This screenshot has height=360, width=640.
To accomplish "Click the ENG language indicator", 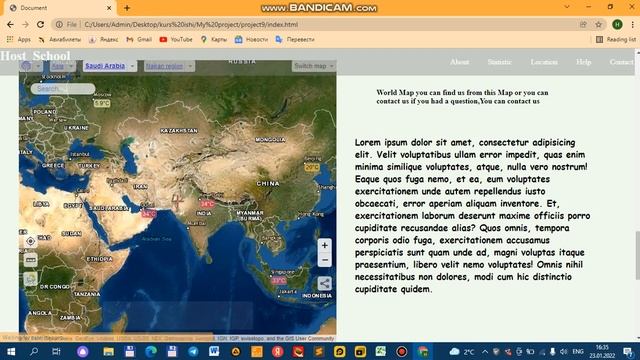I will click(578, 351).
